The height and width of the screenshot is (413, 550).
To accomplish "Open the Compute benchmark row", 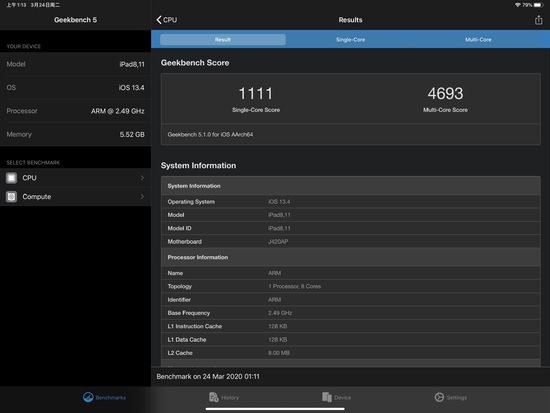I will 75,197.
